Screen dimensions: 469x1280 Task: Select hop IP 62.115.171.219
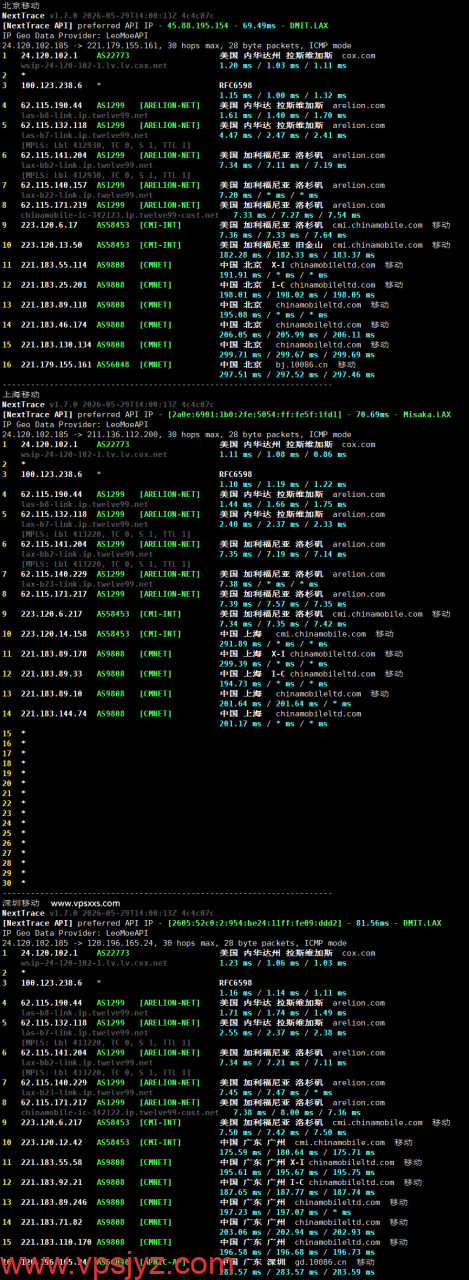(53, 205)
